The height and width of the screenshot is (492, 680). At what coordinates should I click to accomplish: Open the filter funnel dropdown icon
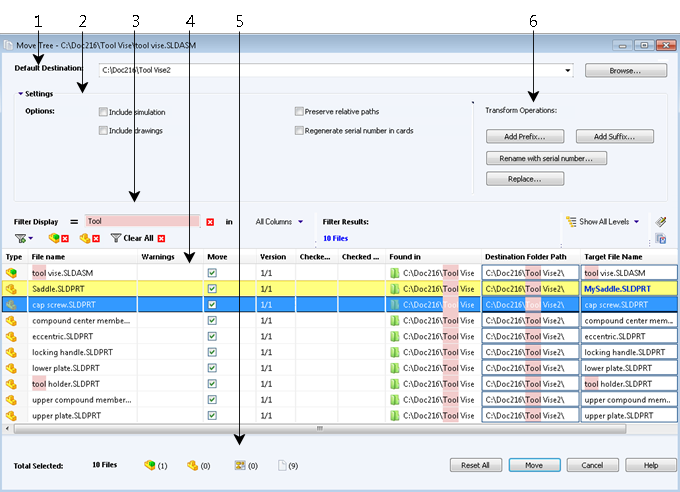point(23,238)
